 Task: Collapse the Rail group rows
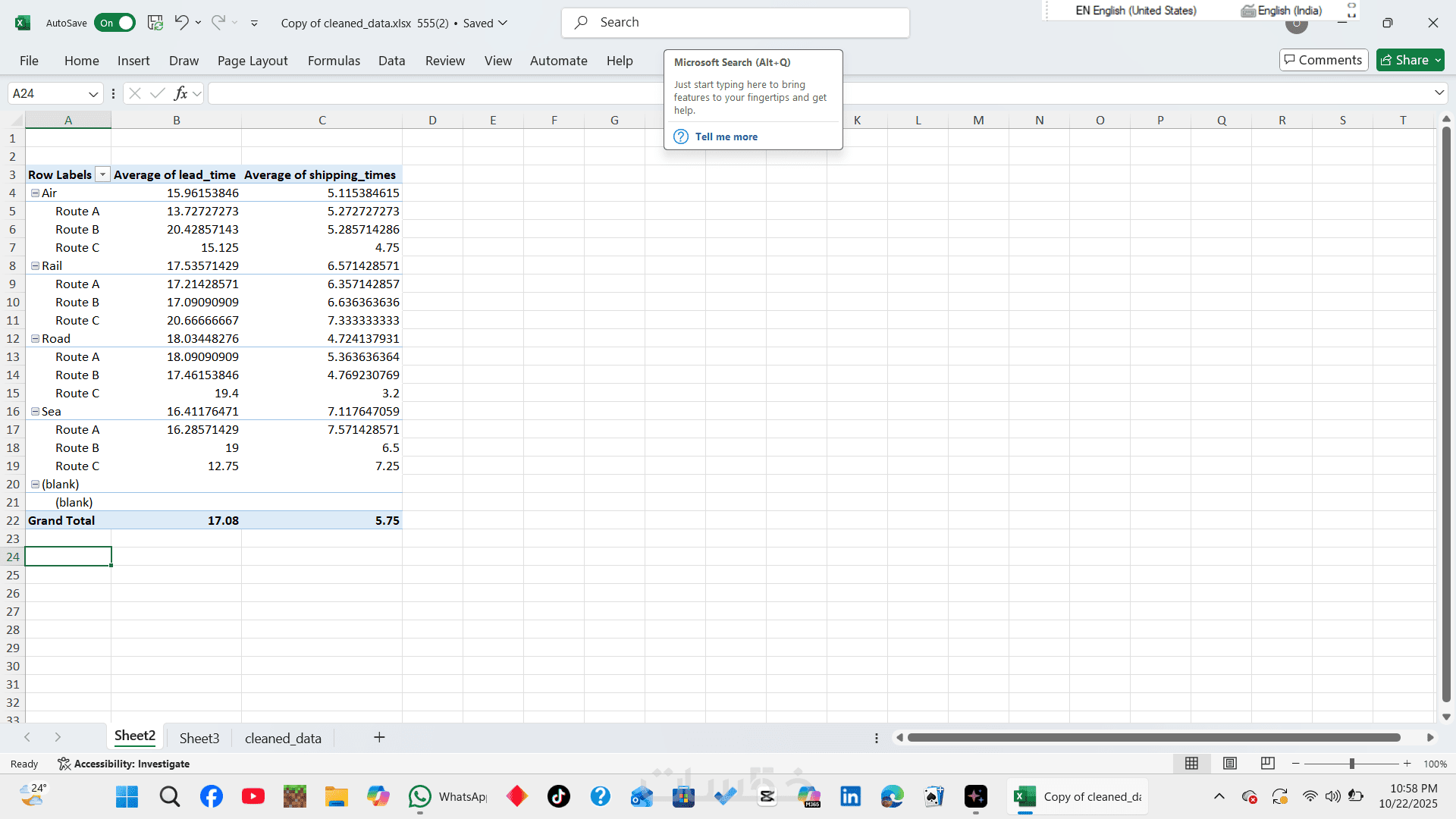pos(35,266)
